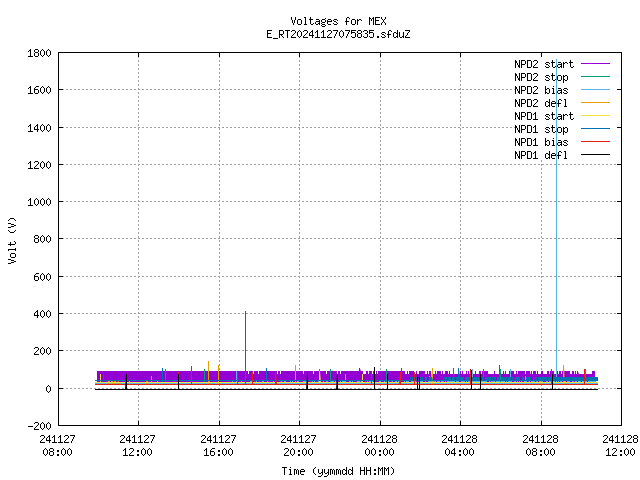The height and width of the screenshot is (480, 640).
Task: Click the -200 y-axis tick label
Action: click(x=39, y=426)
